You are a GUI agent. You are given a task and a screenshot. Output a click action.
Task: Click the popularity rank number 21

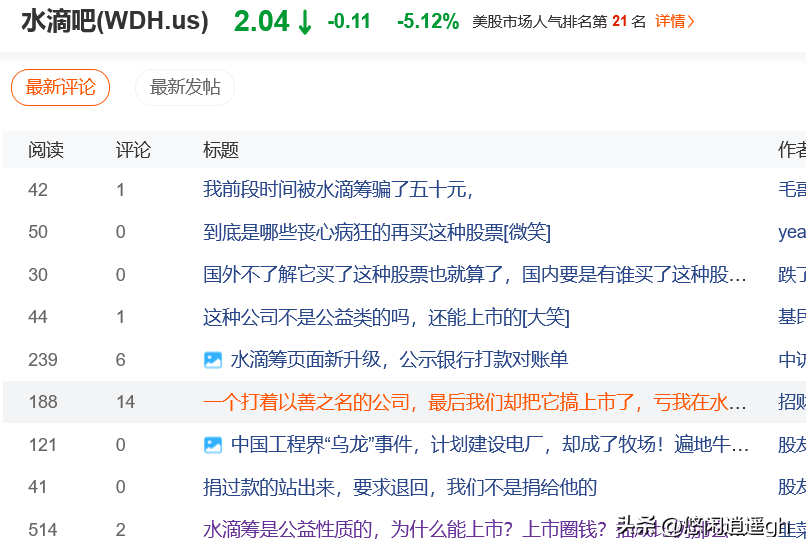click(619, 21)
